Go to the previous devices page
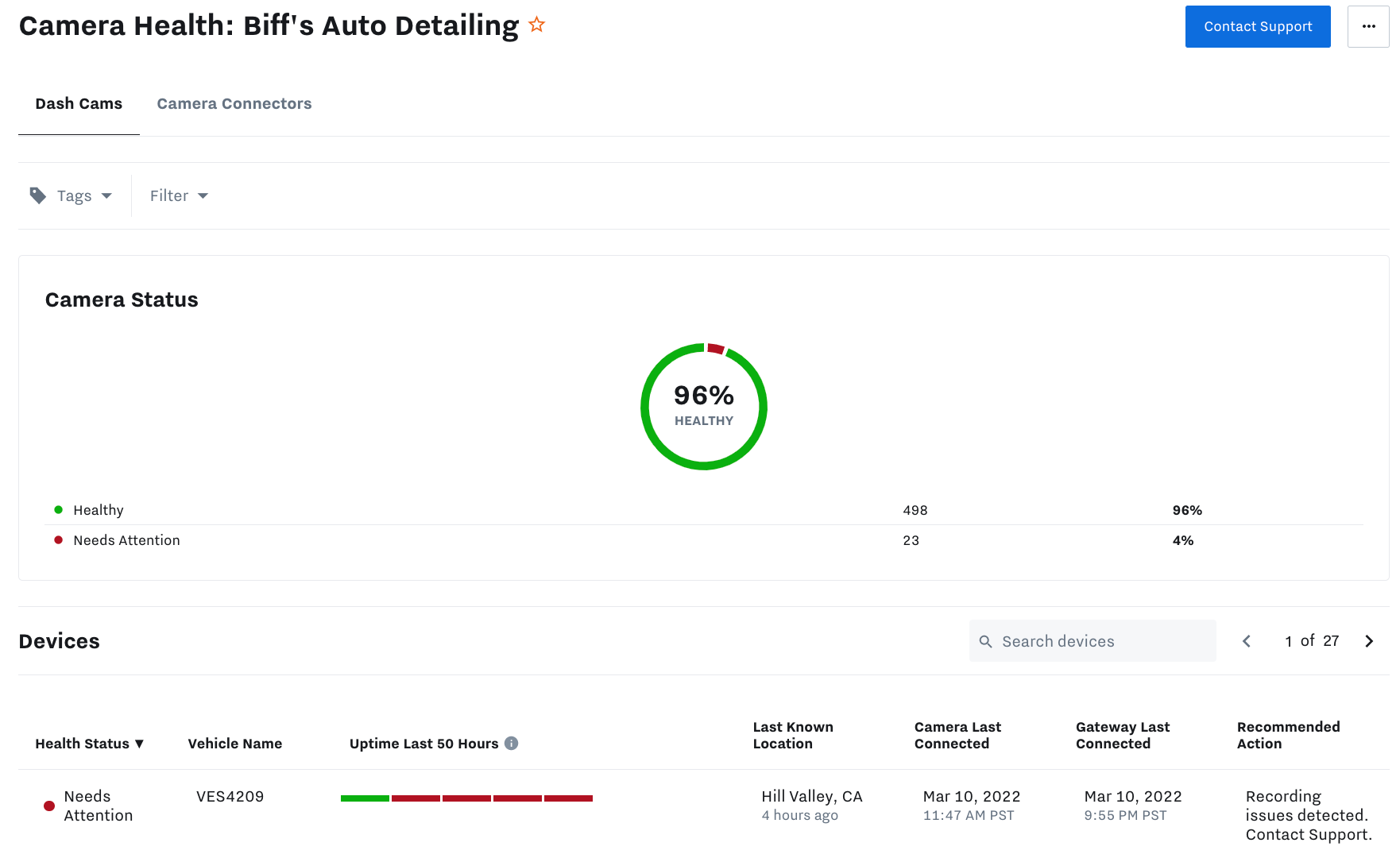This screenshot has width=1400, height=858. pyautogui.click(x=1247, y=641)
